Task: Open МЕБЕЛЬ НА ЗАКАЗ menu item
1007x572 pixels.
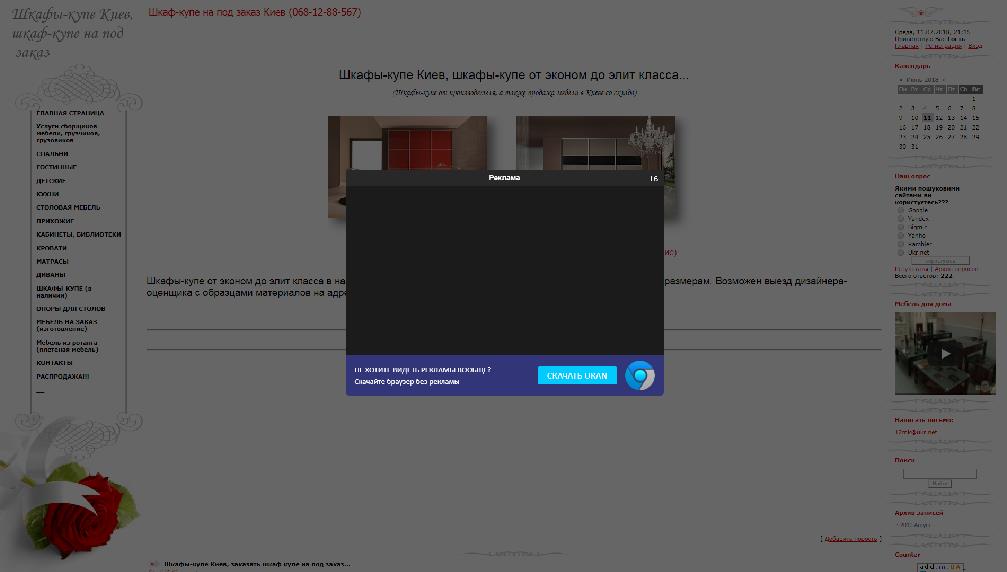Action: [67, 325]
